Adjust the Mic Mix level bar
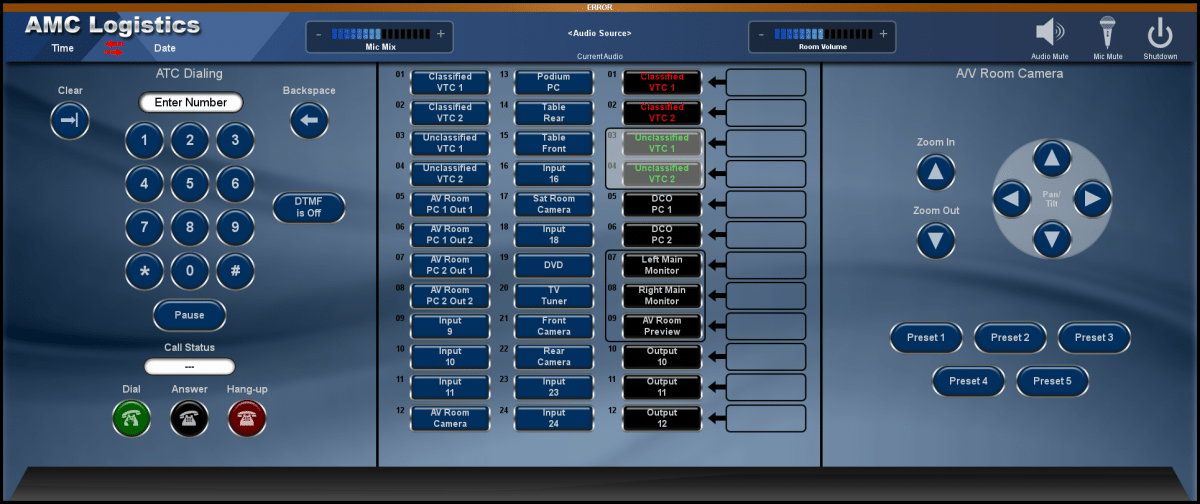Screen dimensions: 1200x504 tap(379, 33)
